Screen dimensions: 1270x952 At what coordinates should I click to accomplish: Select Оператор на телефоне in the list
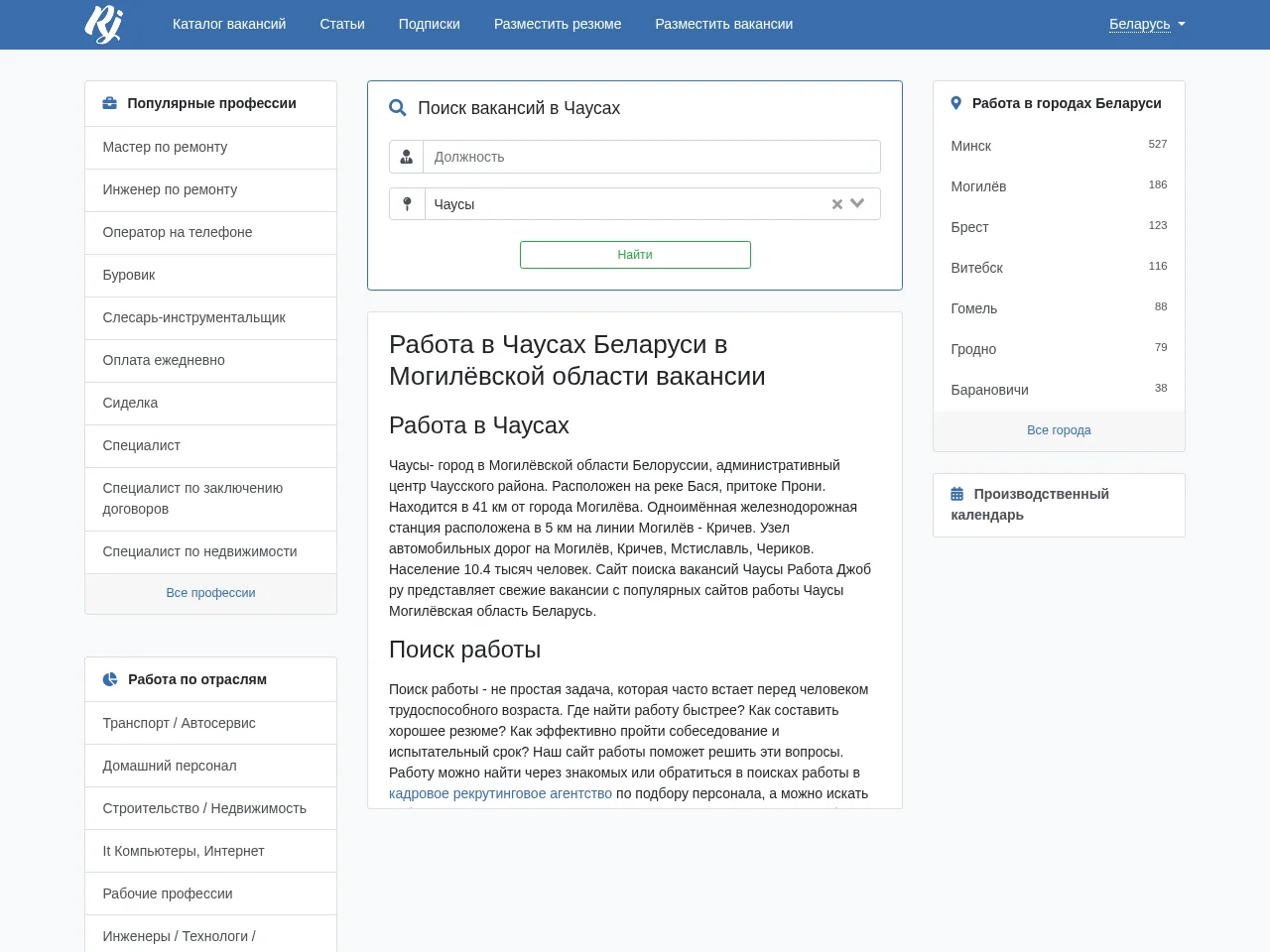(x=210, y=232)
